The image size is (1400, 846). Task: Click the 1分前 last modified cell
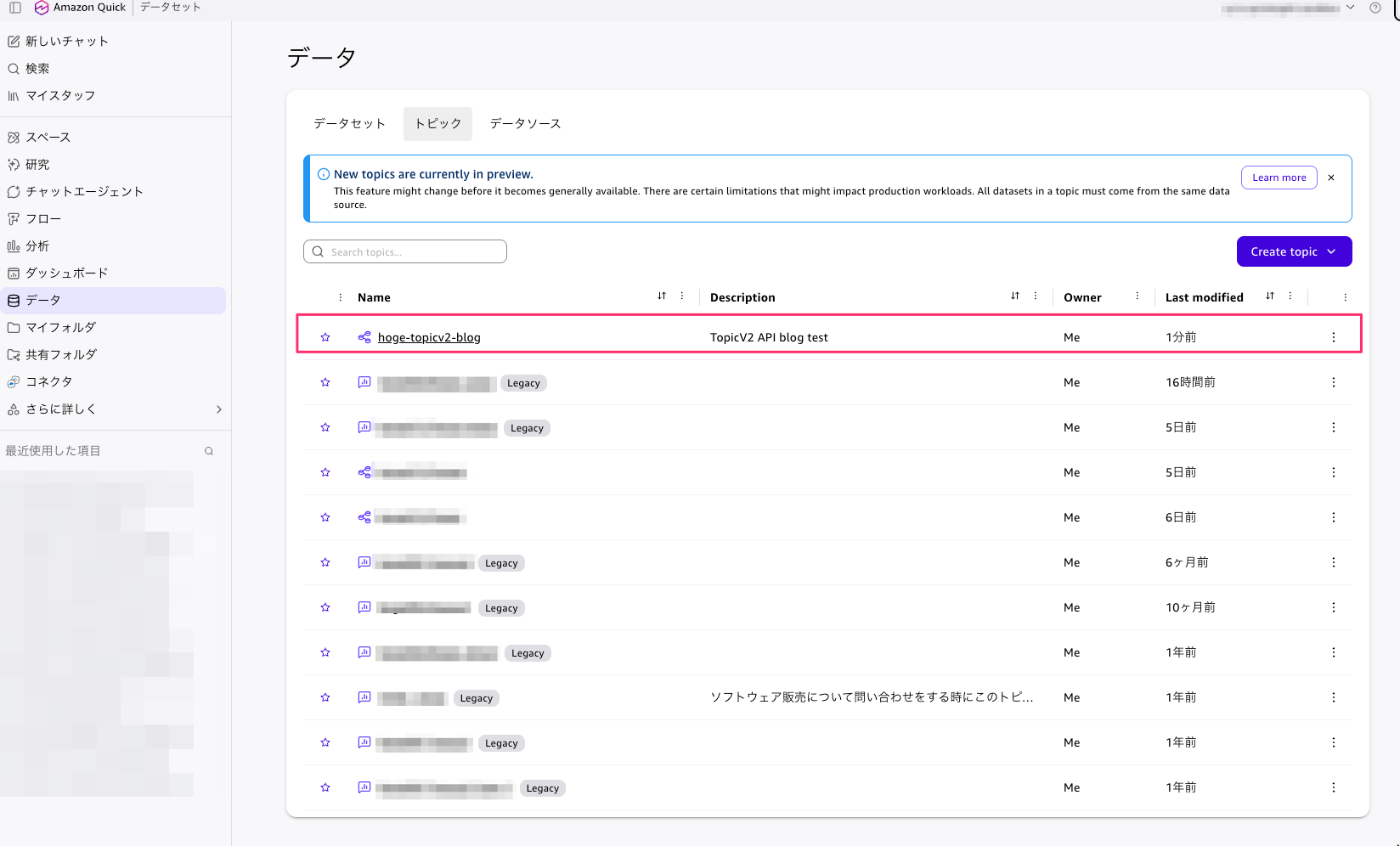1181,337
